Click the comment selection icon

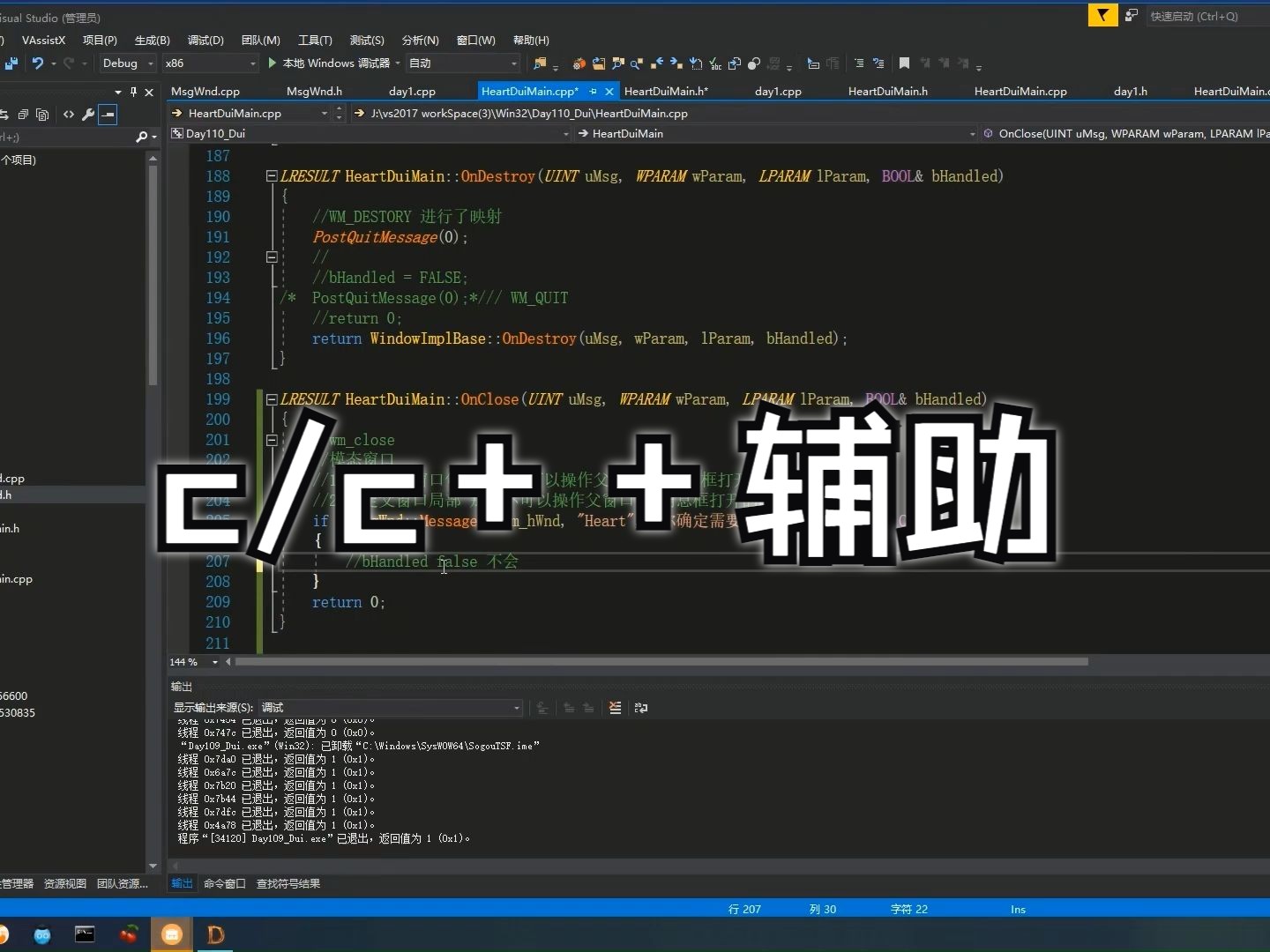(859, 63)
